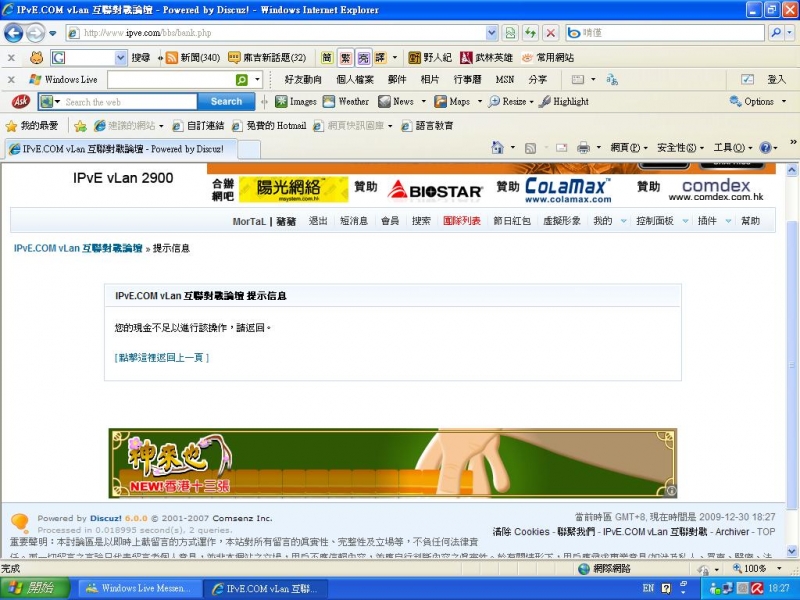Open the 安全性(S) Safety menu dropdown

(x=680, y=148)
